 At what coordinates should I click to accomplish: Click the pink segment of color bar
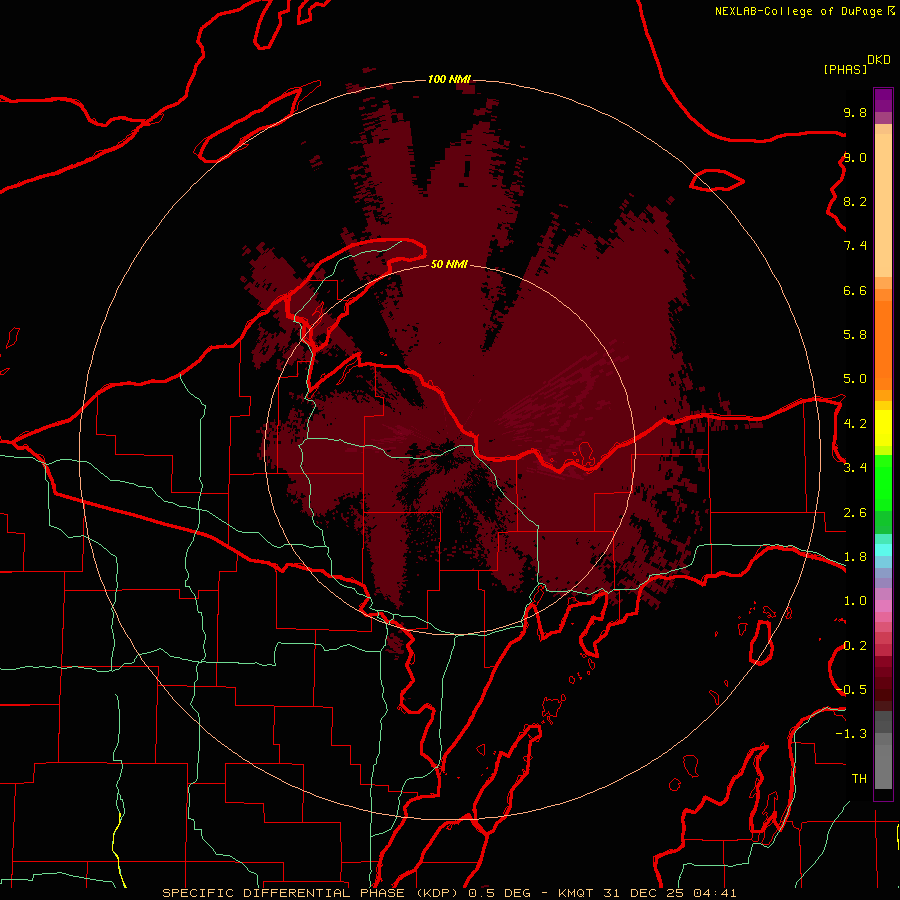click(883, 606)
